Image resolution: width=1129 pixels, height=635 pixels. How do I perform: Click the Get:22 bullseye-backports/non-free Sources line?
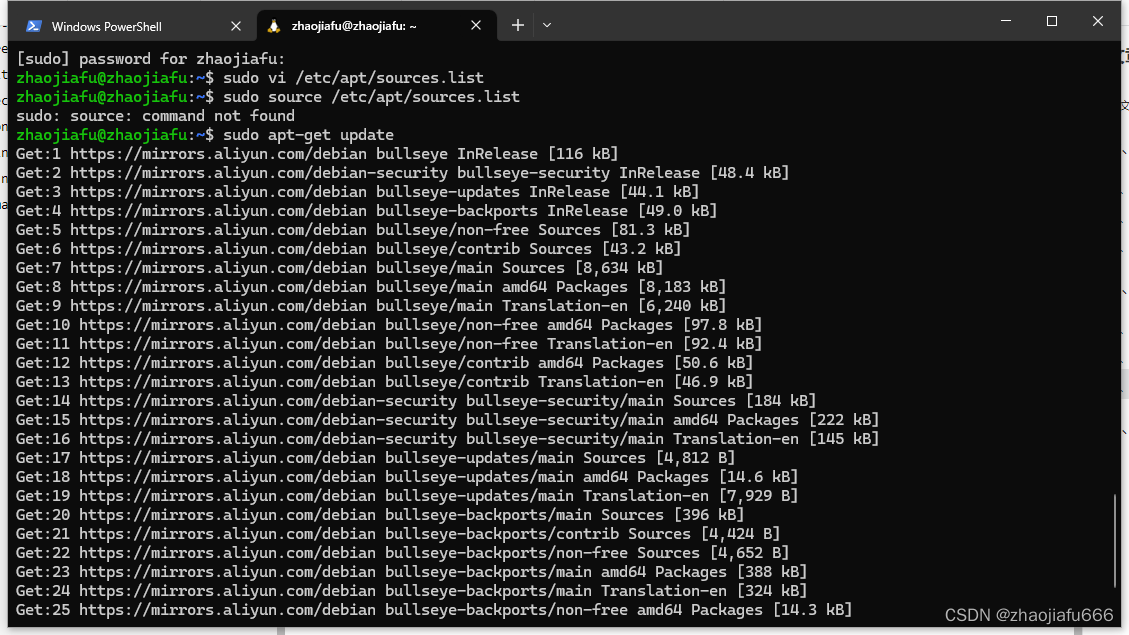tap(402, 553)
